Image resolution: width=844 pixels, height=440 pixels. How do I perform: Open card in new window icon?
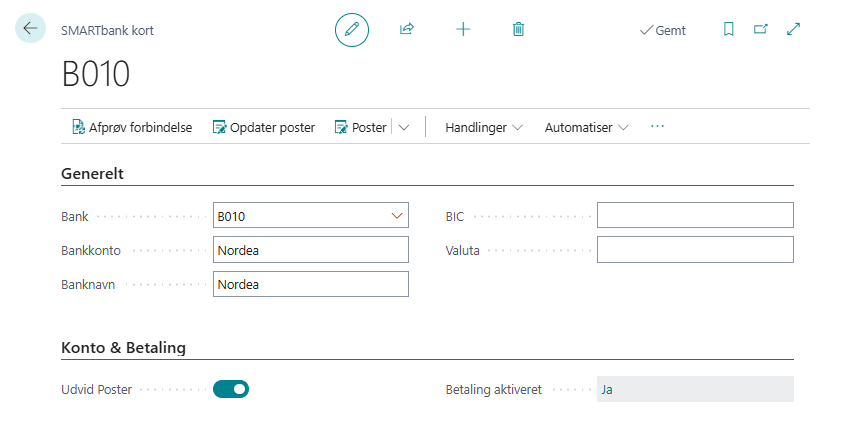point(761,30)
